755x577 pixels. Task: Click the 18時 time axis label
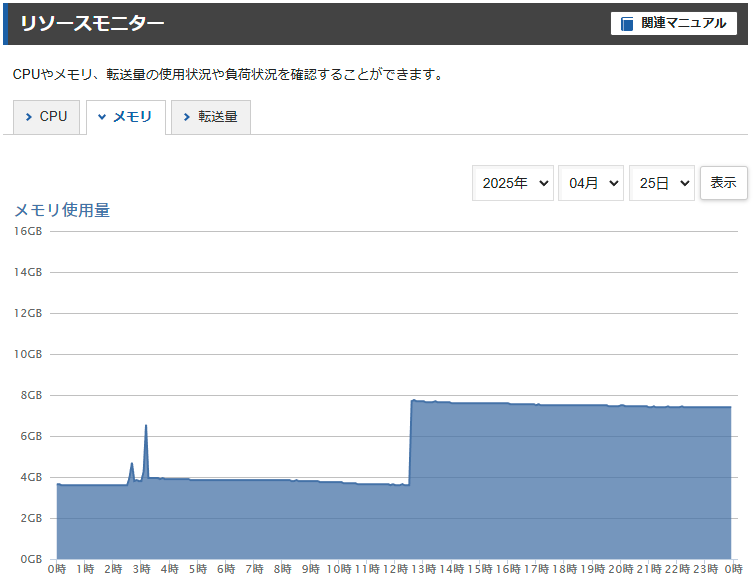(564, 569)
